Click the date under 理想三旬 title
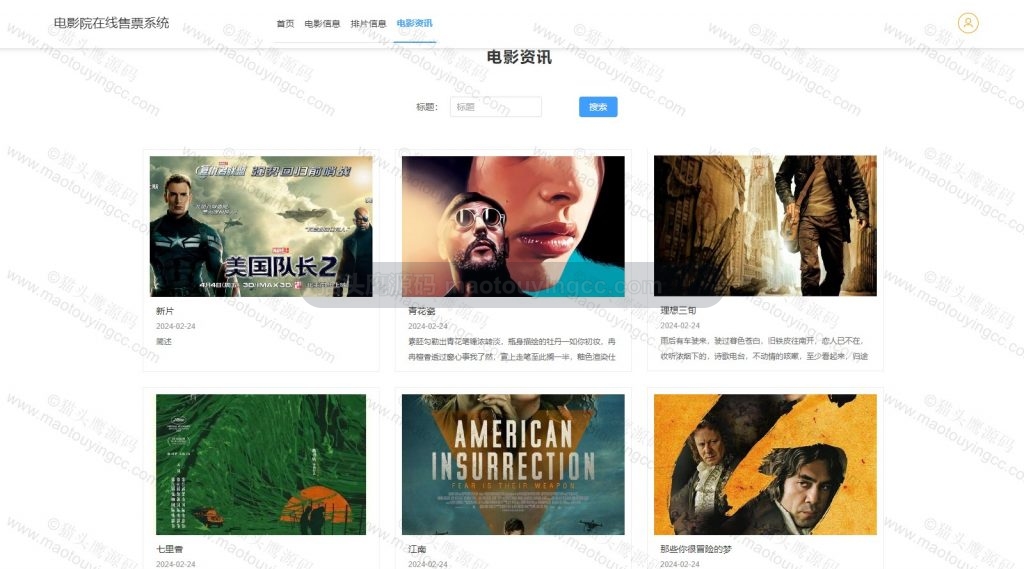Screen dimensions: 1024x569 coord(680,325)
